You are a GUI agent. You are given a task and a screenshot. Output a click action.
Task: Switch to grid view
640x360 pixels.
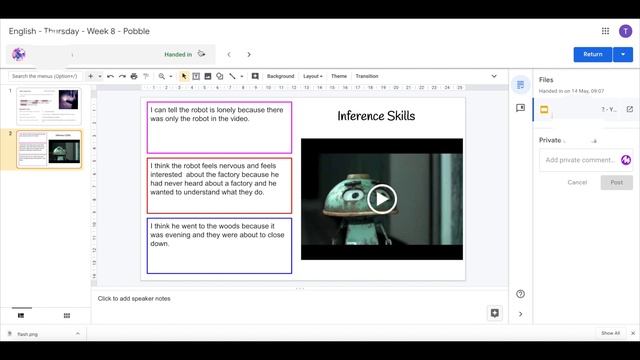(x=67, y=316)
